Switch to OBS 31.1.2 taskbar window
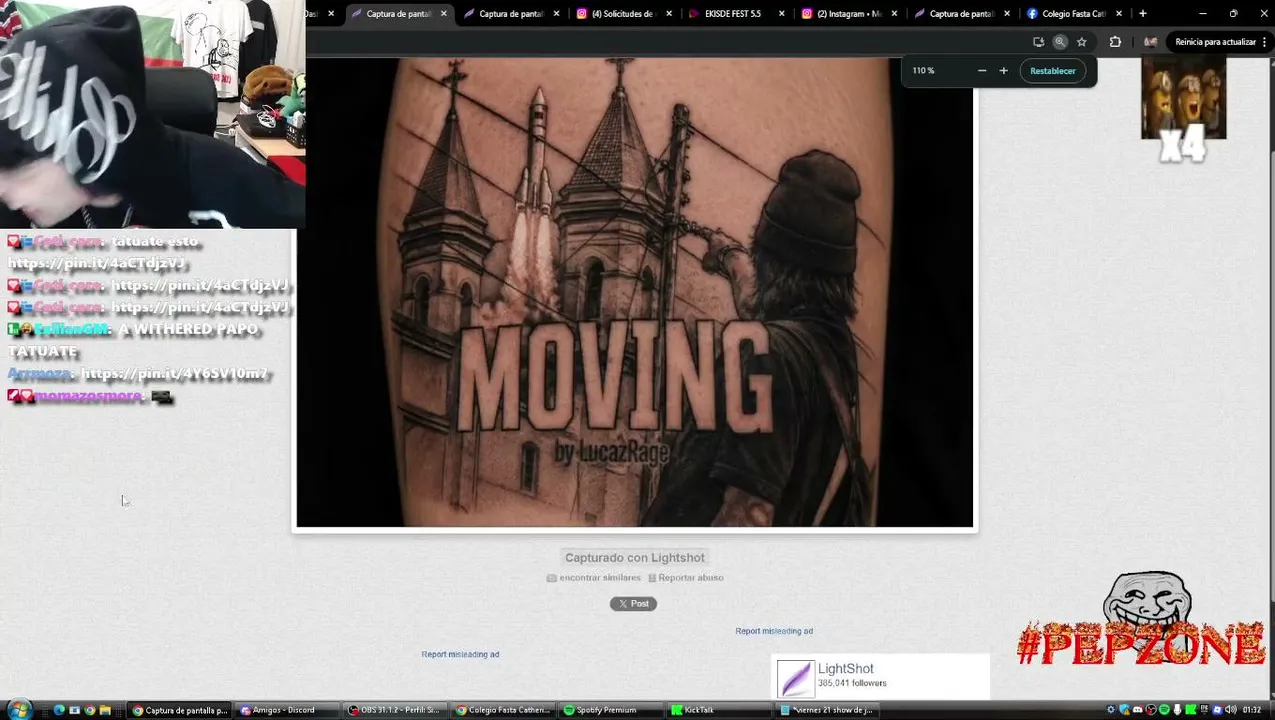This screenshot has width=1275, height=720. (x=394, y=710)
